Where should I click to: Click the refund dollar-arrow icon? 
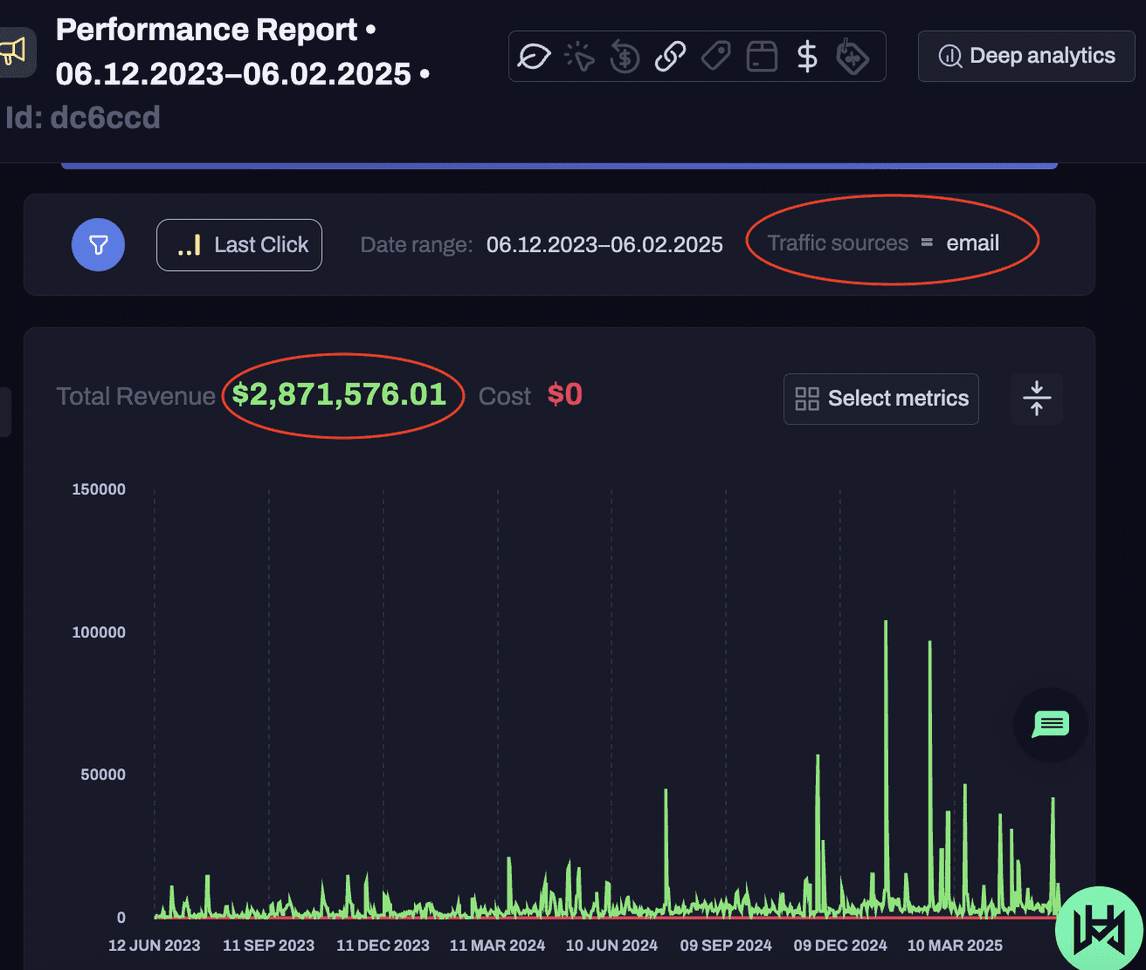624,56
